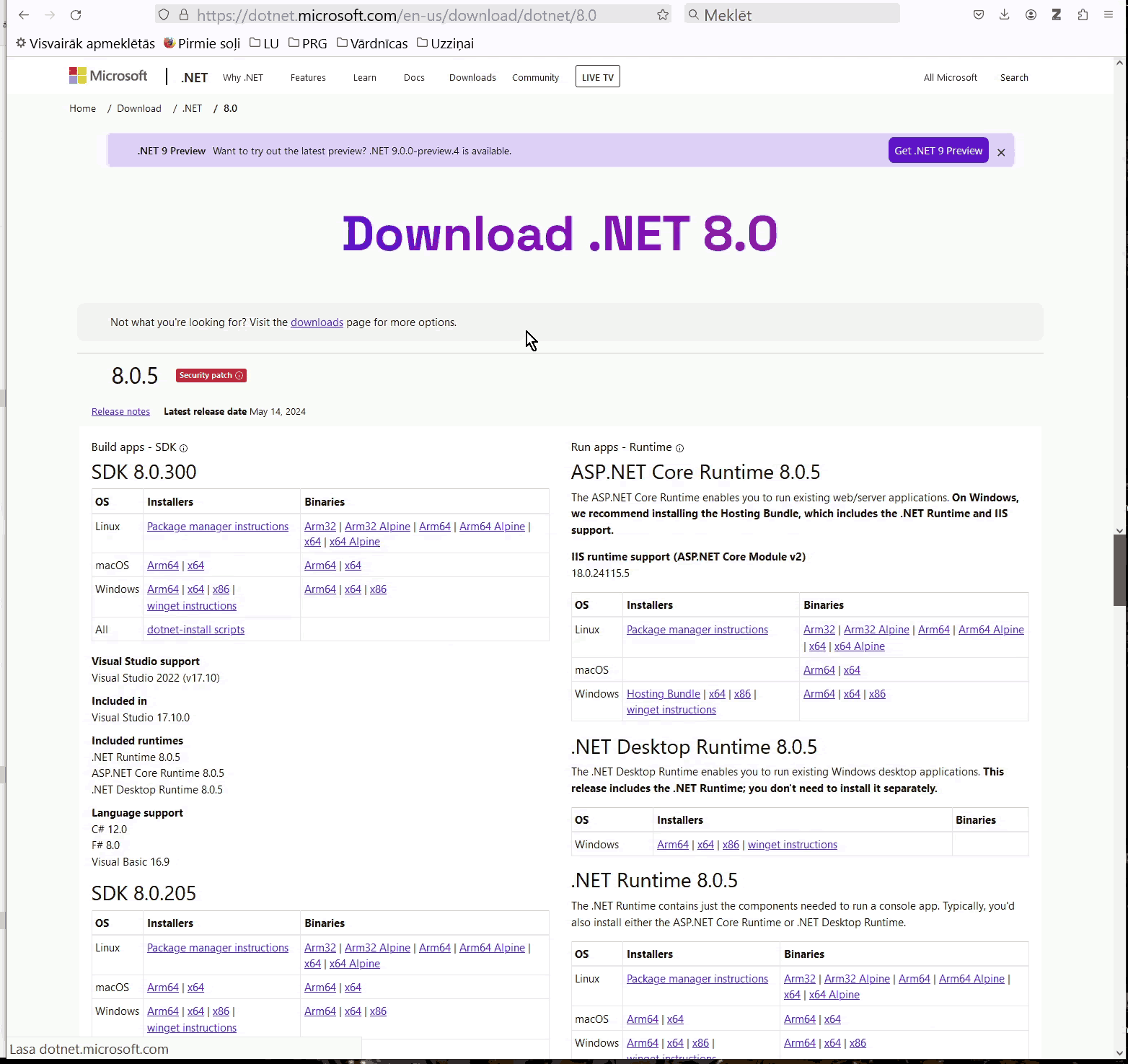The height and width of the screenshot is (1064, 1128).
Task: Click the Hosting Bundle installer link
Action: [663, 694]
